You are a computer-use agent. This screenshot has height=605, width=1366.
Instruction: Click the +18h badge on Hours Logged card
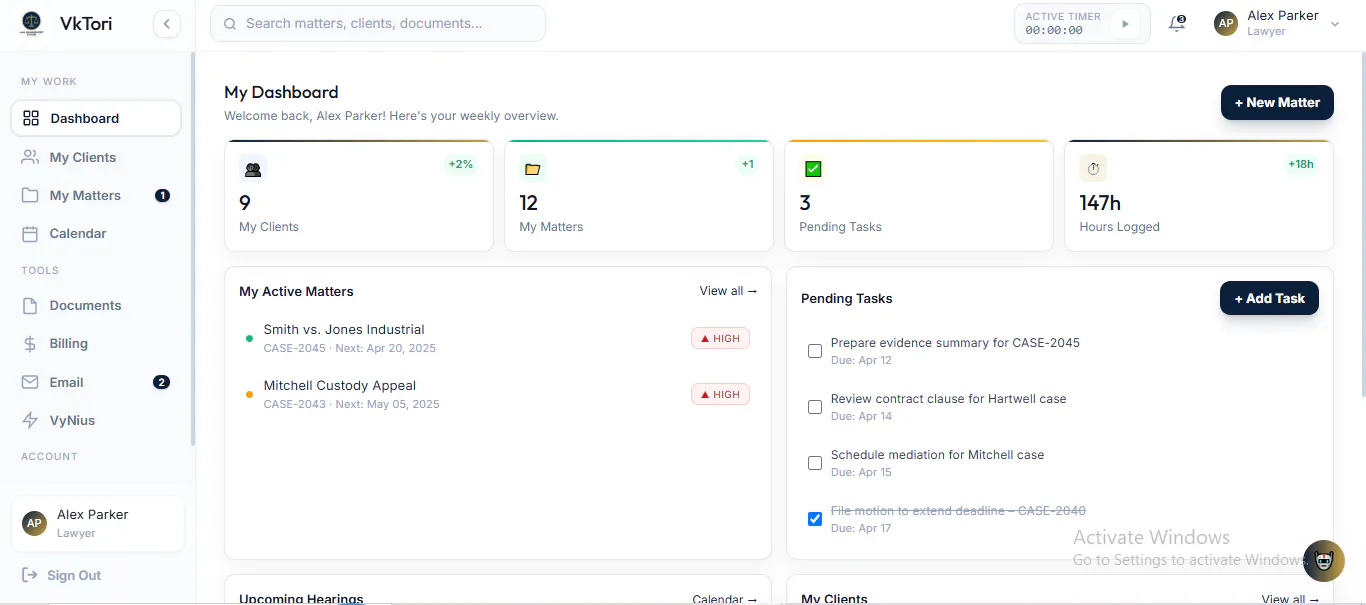pos(1301,164)
